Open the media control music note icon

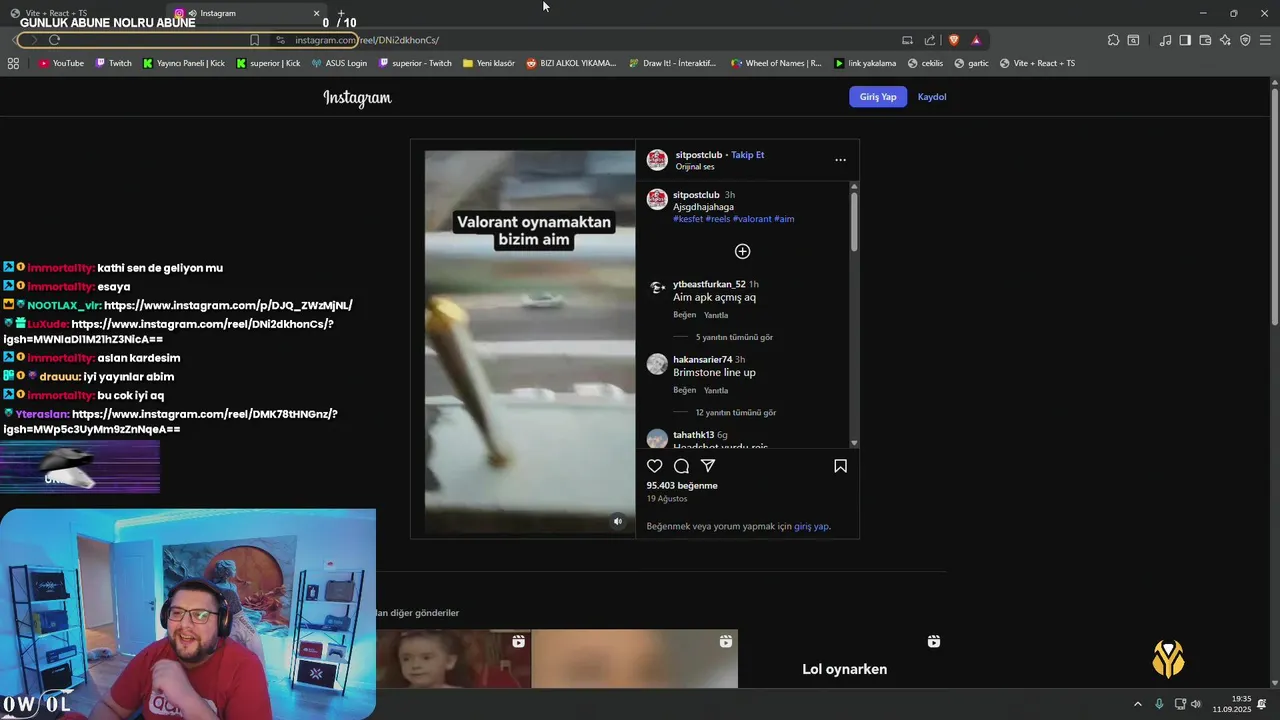[1165, 40]
